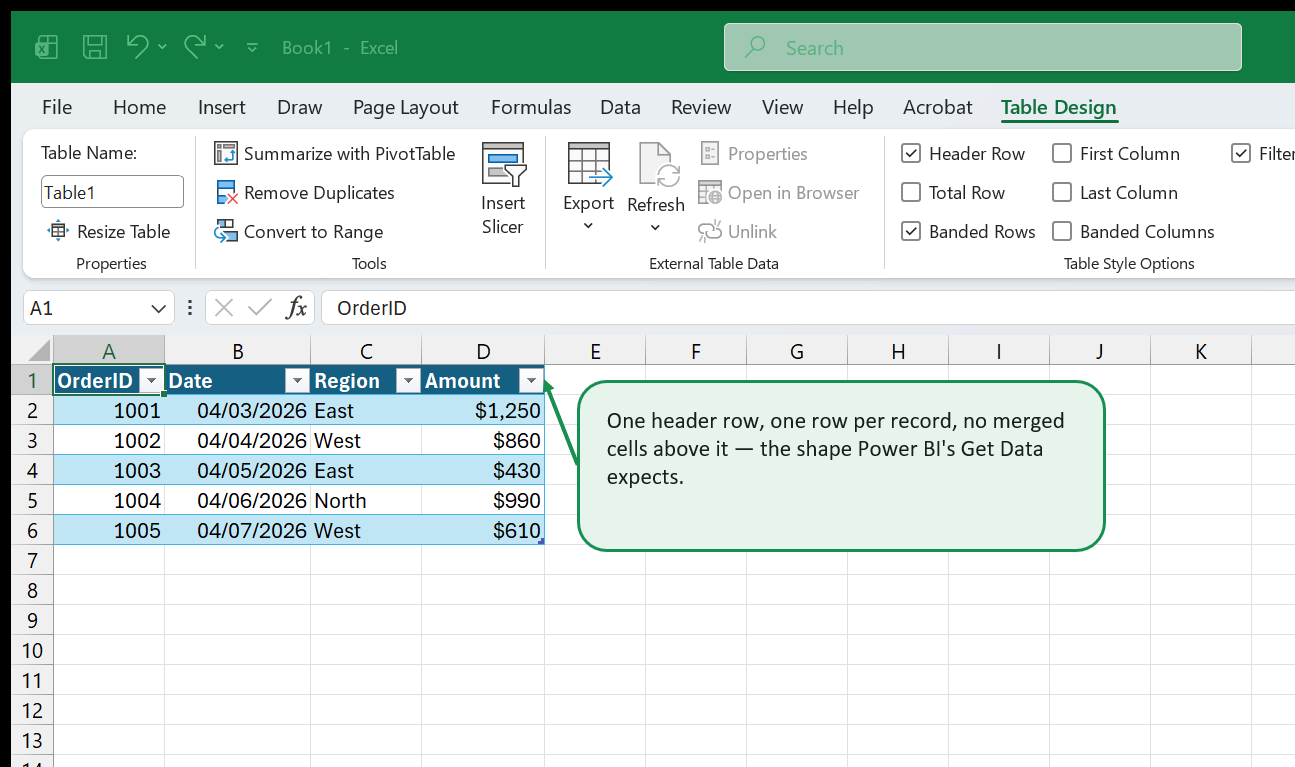Click the Table Name field containing Table1

(112, 192)
